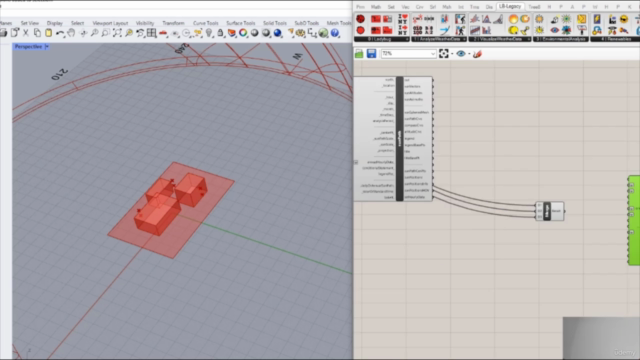This screenshot has width=640, height=360.
Task: Click the blue Save floppy icon in Grasshopper
Action: (x=371, y=53)
